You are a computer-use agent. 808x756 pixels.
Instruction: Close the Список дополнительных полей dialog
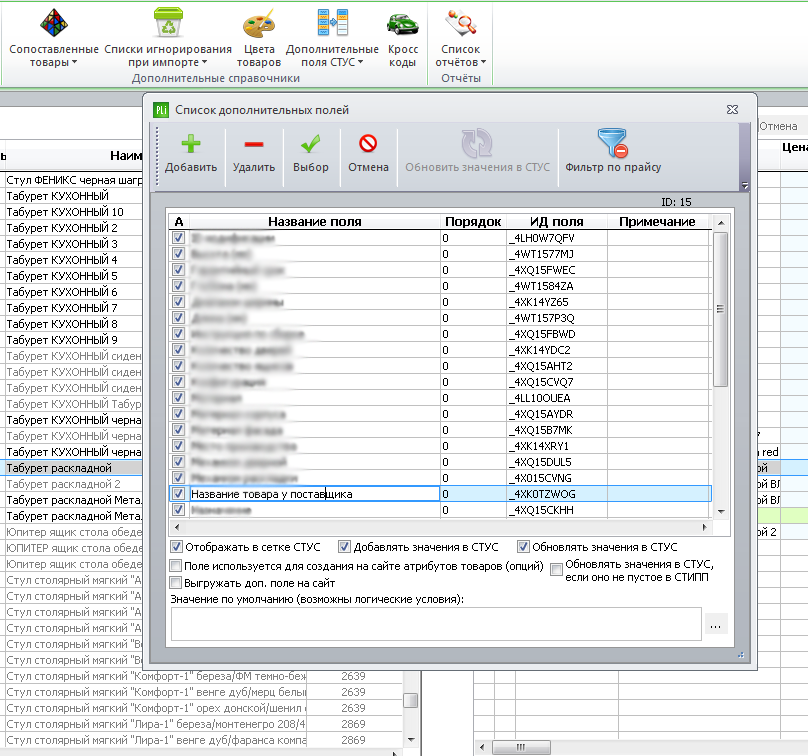[x=732, y=109]
